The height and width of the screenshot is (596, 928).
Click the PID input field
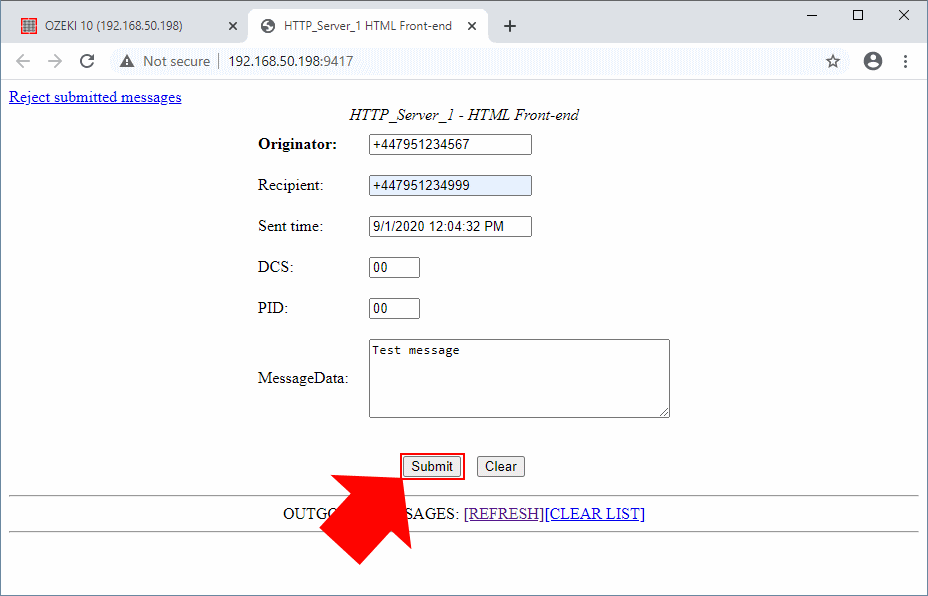394,308
